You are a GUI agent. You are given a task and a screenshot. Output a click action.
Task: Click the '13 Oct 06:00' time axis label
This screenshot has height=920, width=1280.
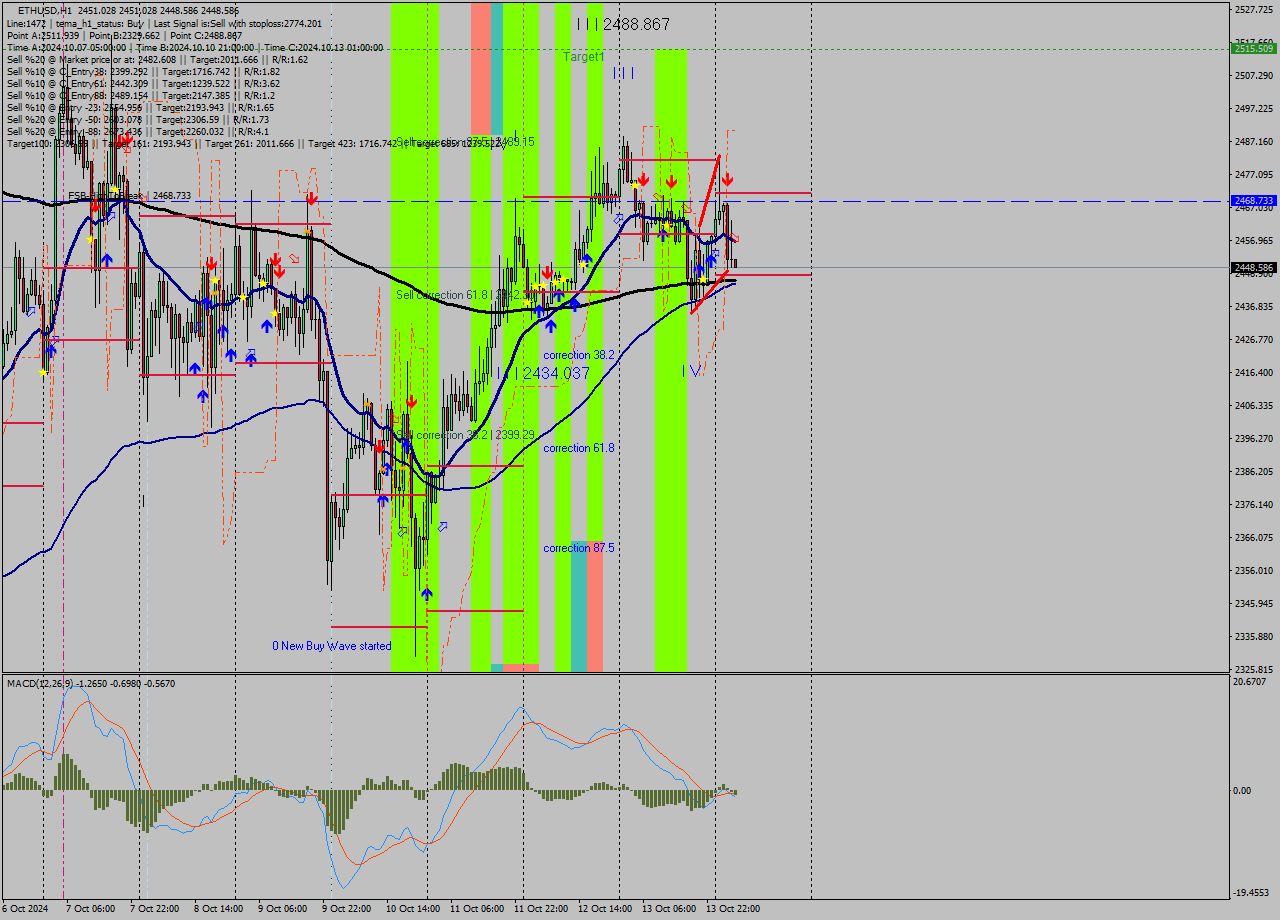[669, 909]
